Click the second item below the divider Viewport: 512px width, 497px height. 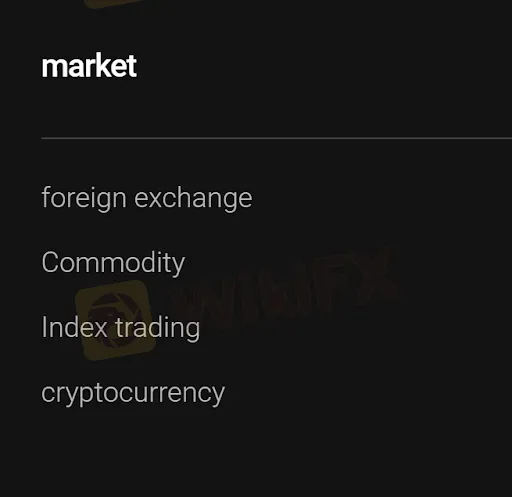coord(113,263)
